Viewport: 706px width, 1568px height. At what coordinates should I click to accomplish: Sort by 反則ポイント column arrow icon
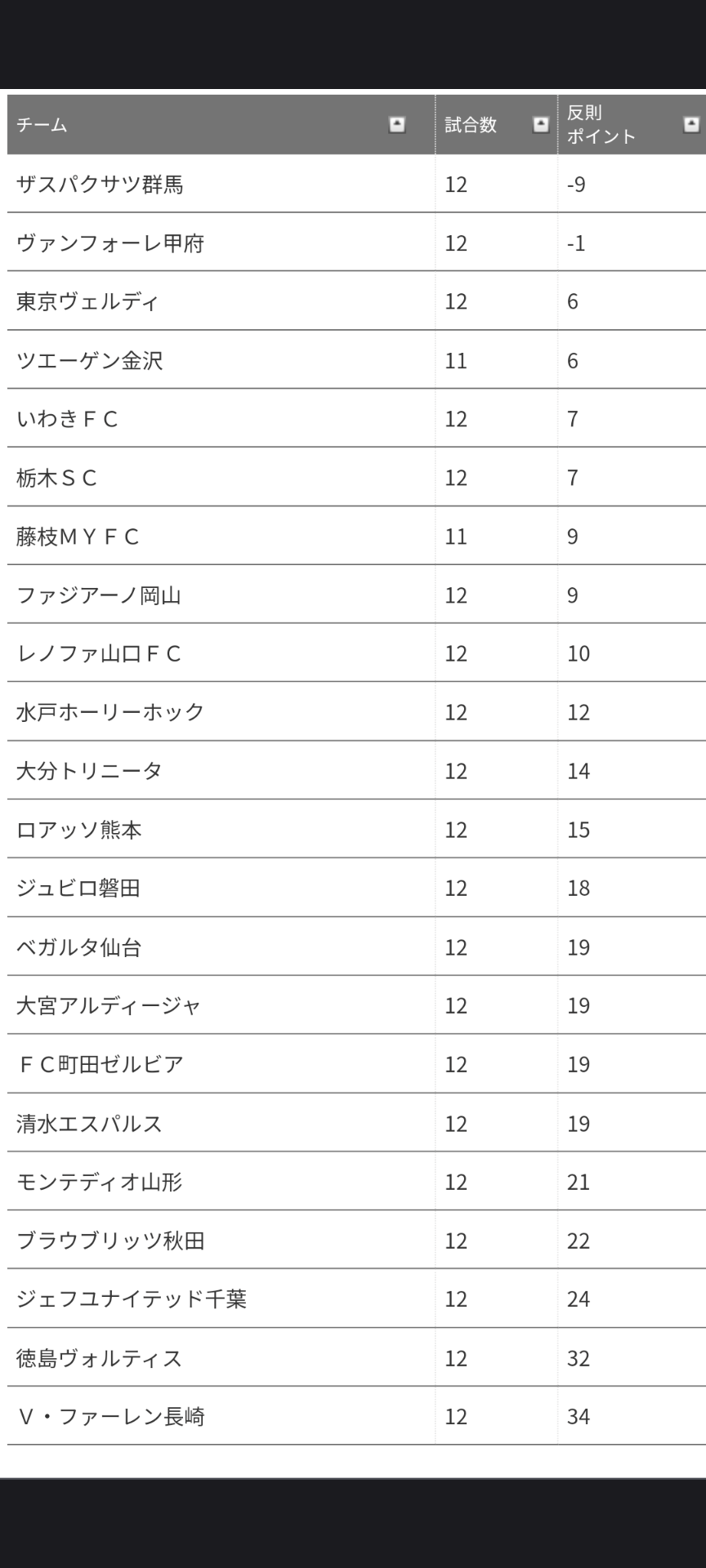(691, 125)
